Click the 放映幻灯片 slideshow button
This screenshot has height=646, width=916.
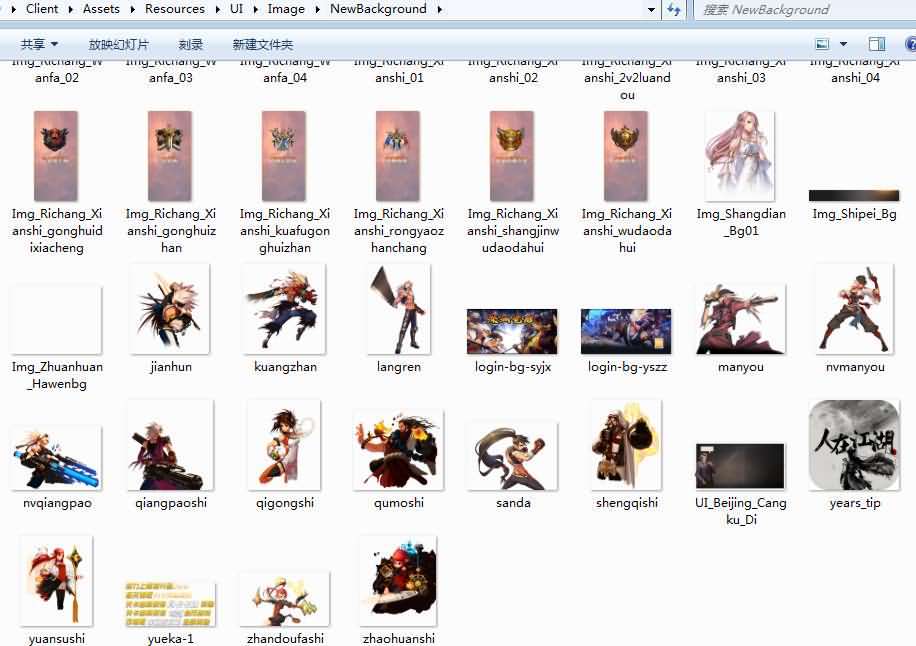[x=118, y=44]
